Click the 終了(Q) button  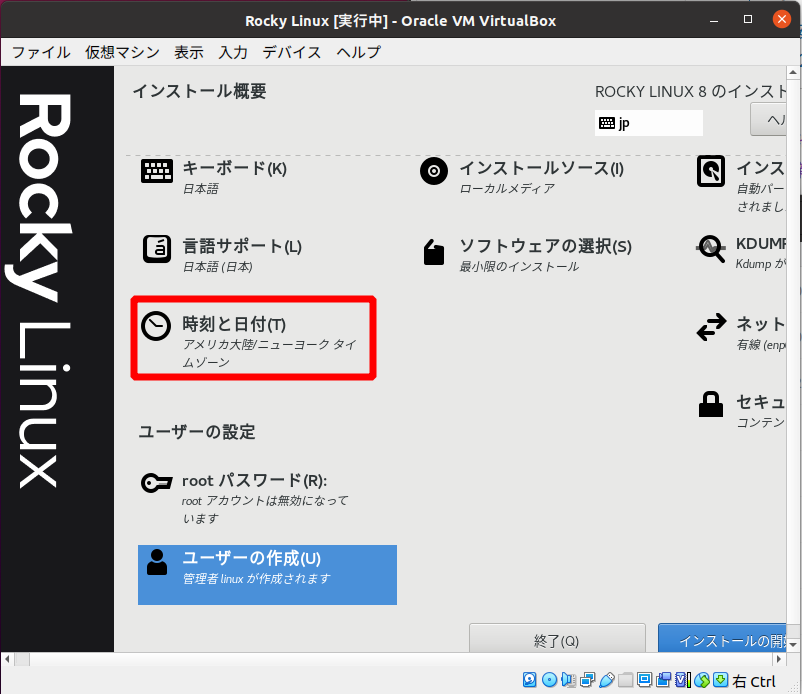[557, 638]
